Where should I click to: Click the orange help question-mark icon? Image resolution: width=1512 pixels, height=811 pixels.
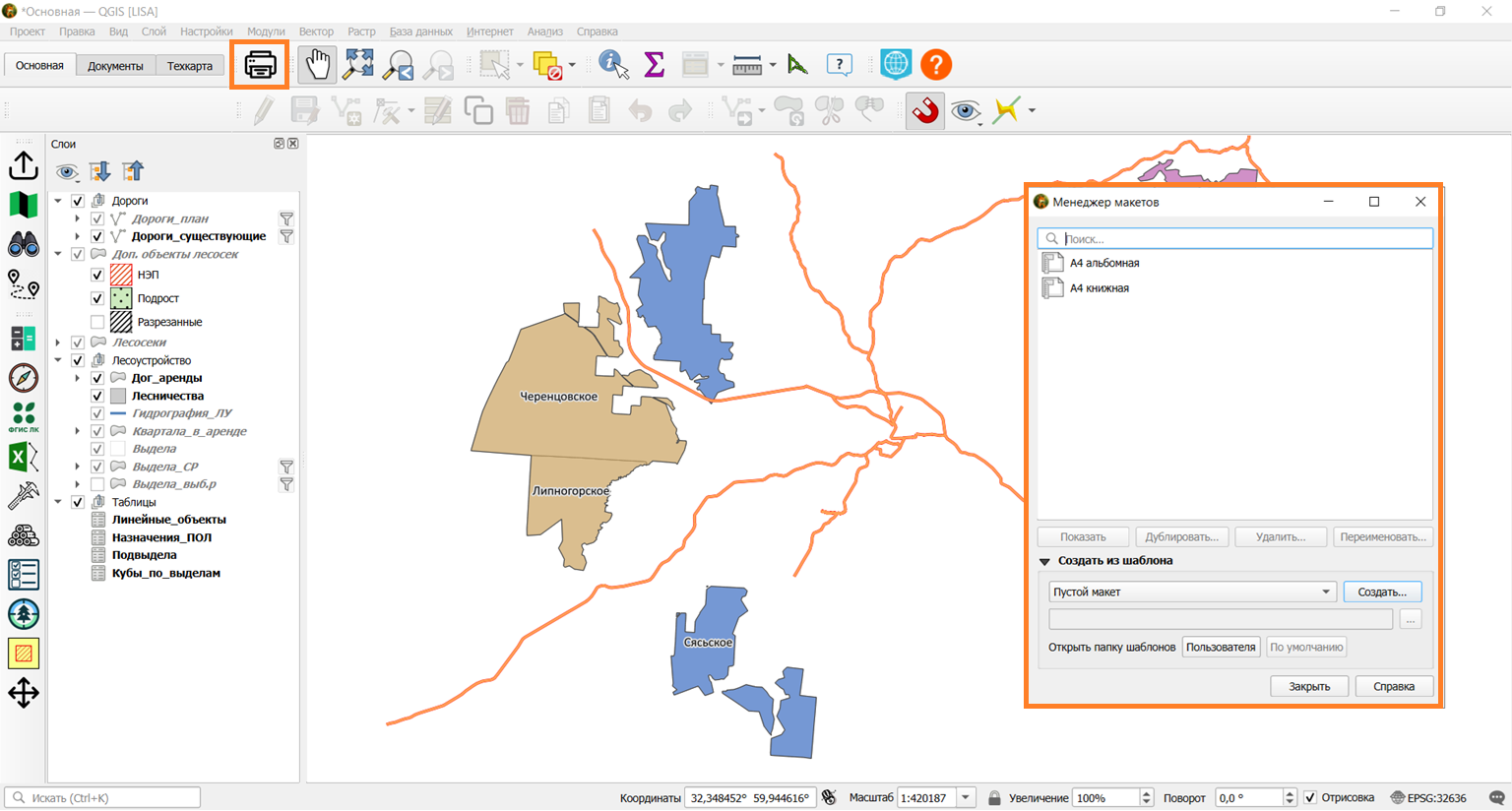(936, 65)
